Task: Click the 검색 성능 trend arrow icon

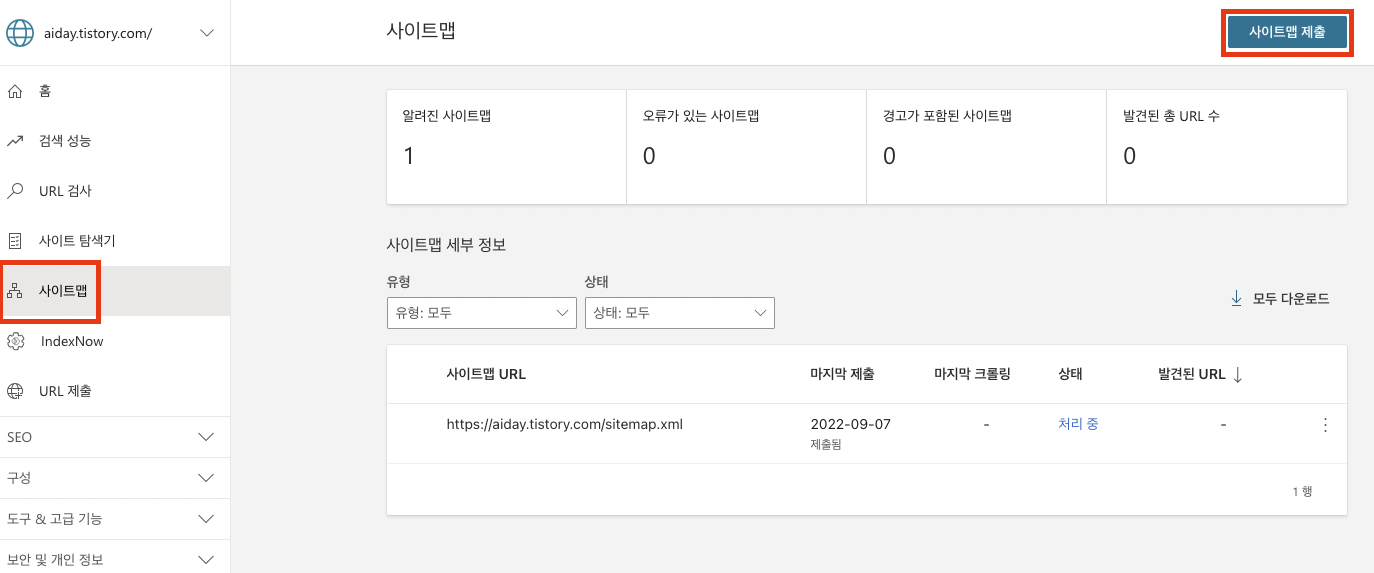Action: (15, 141)
